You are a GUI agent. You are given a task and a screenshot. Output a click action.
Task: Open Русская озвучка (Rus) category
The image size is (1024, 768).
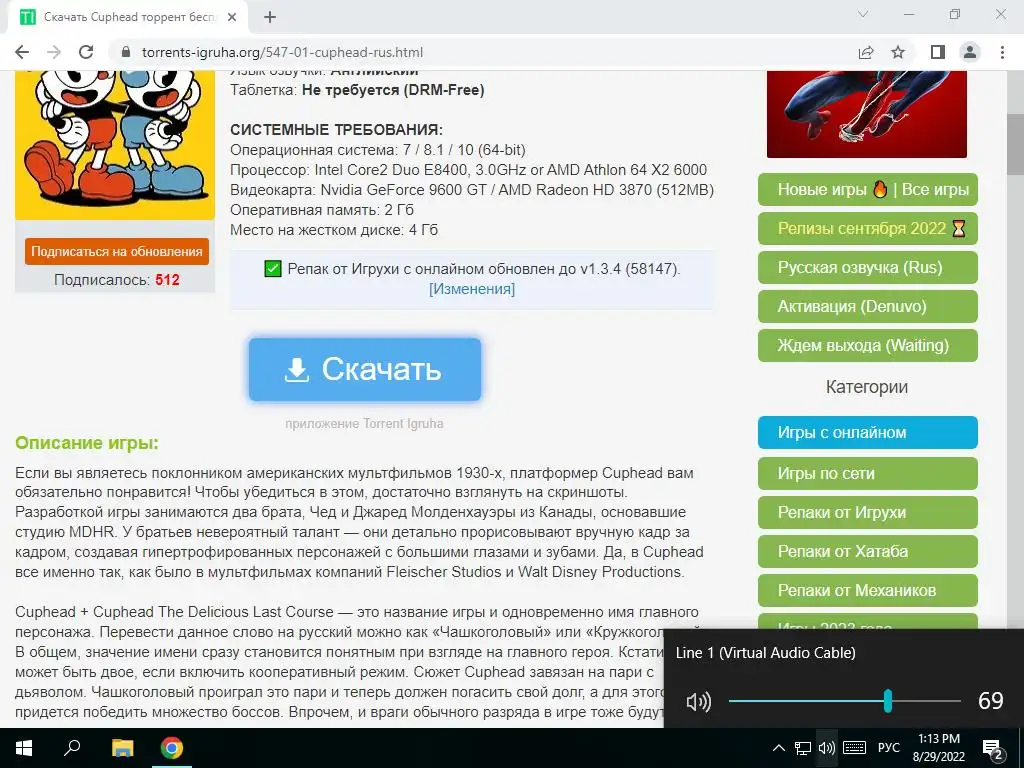tap(868, 267)
